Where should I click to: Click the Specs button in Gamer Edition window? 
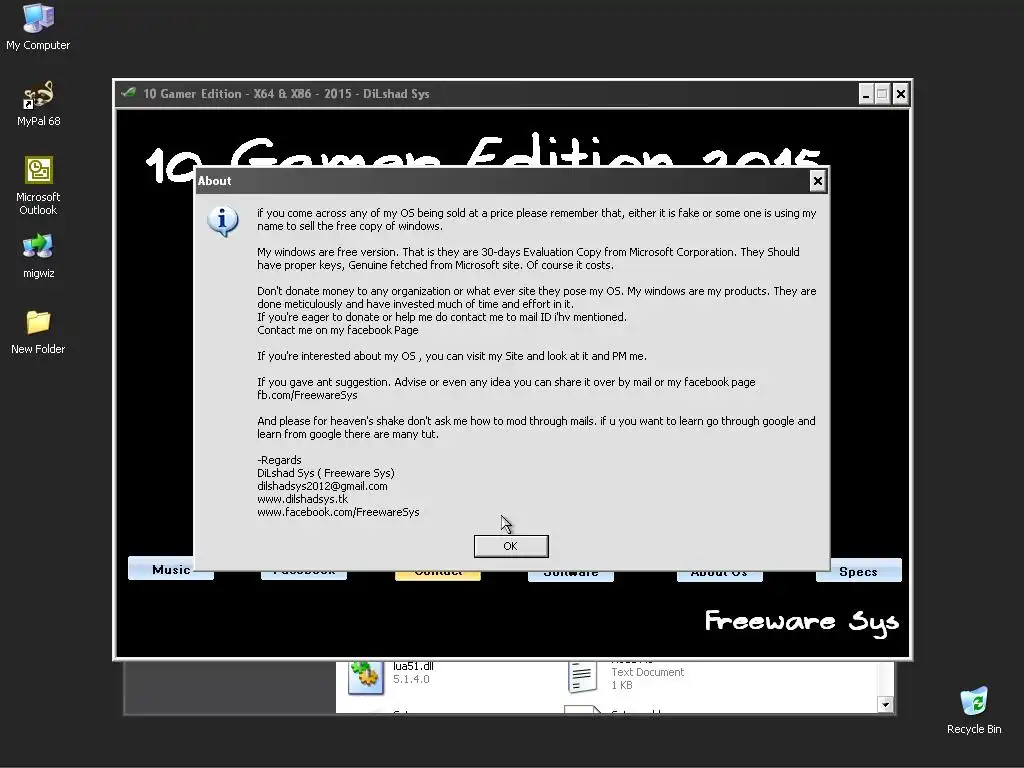pos(858,571)
